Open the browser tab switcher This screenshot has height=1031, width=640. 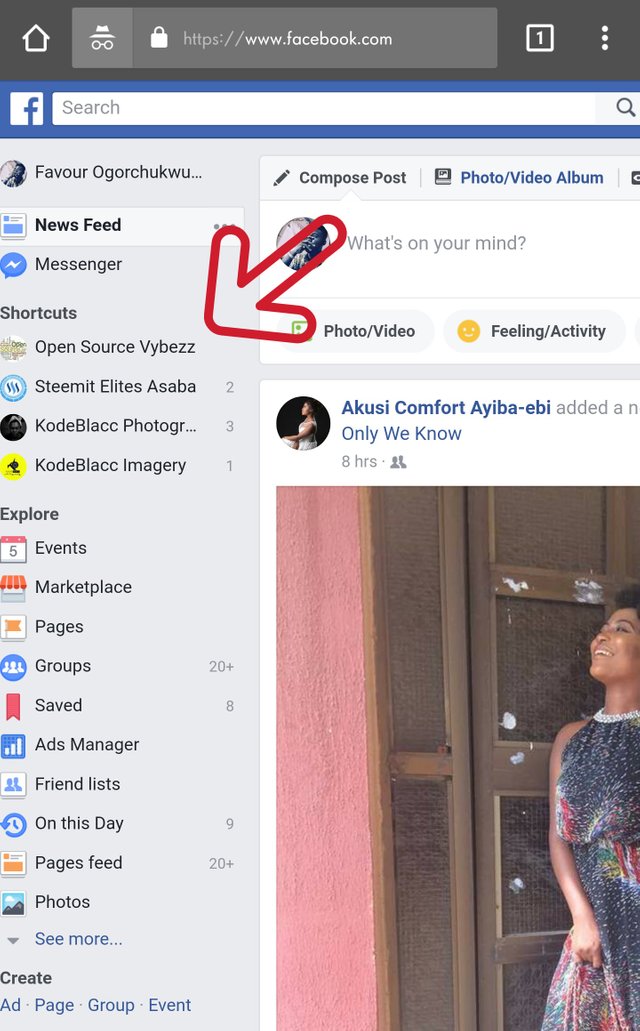[539, 39]
